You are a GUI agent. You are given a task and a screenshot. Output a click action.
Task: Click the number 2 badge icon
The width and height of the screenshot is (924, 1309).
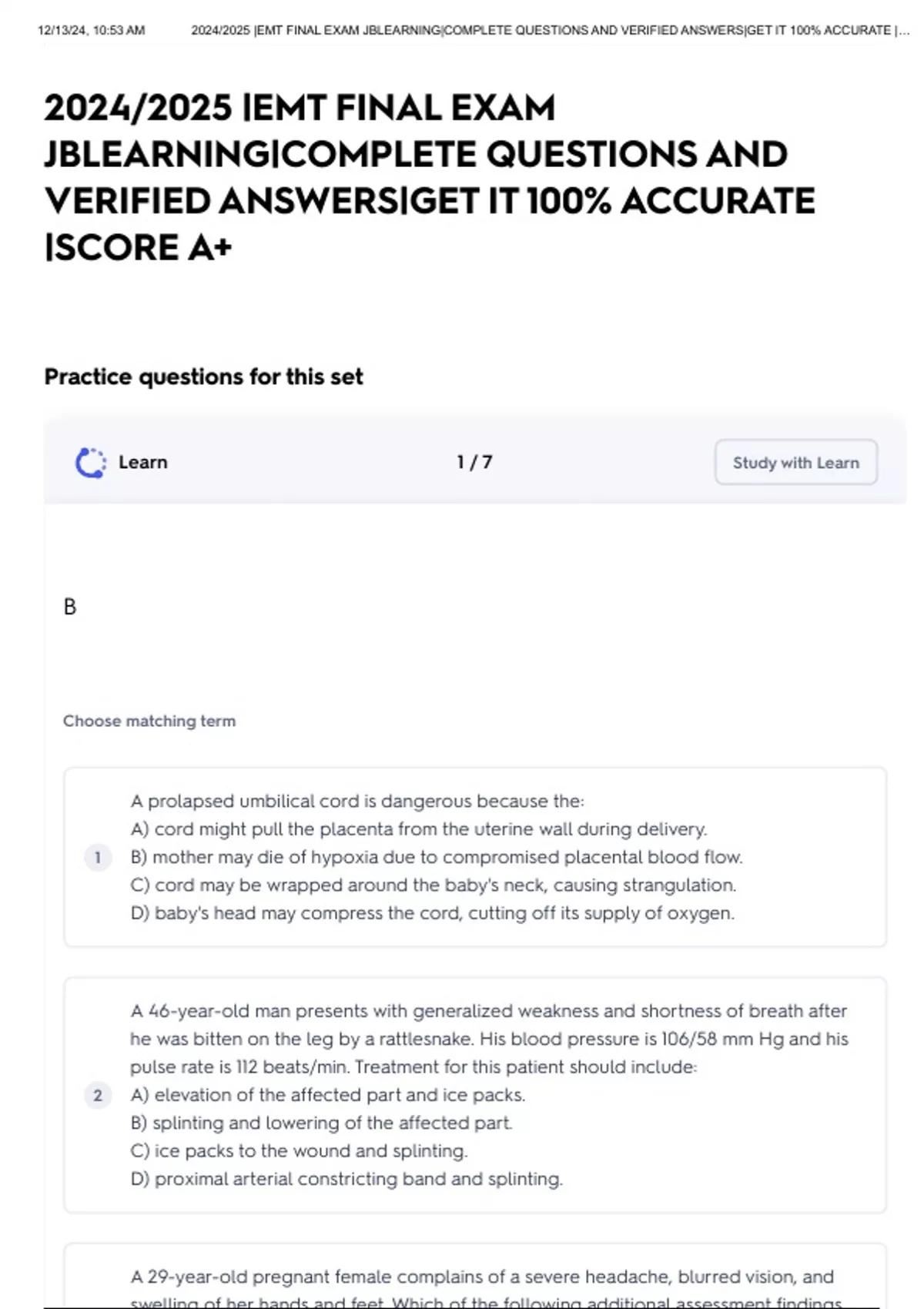[x=98, y=1095]
